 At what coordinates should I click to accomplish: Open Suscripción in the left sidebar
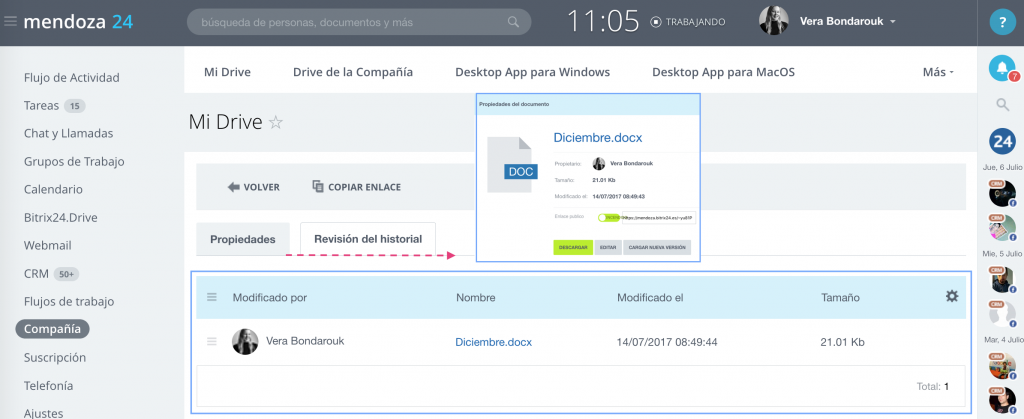(x=55, y=358)
